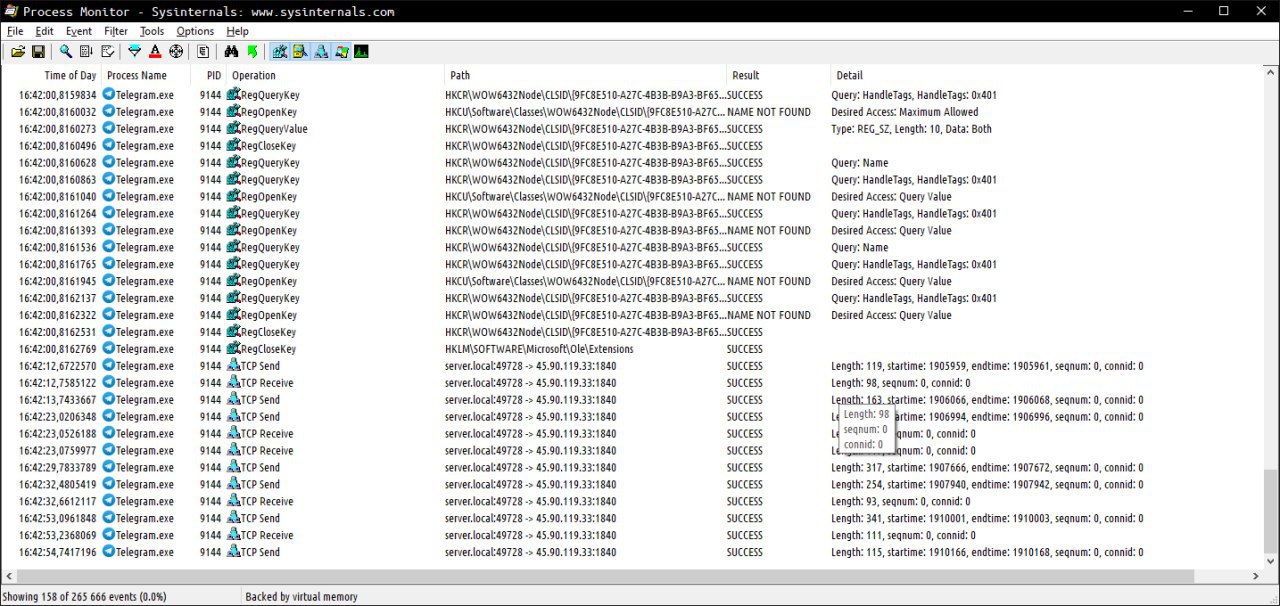Select the TCP Receive event at 16:42:32,6612117

coord(630,501)
